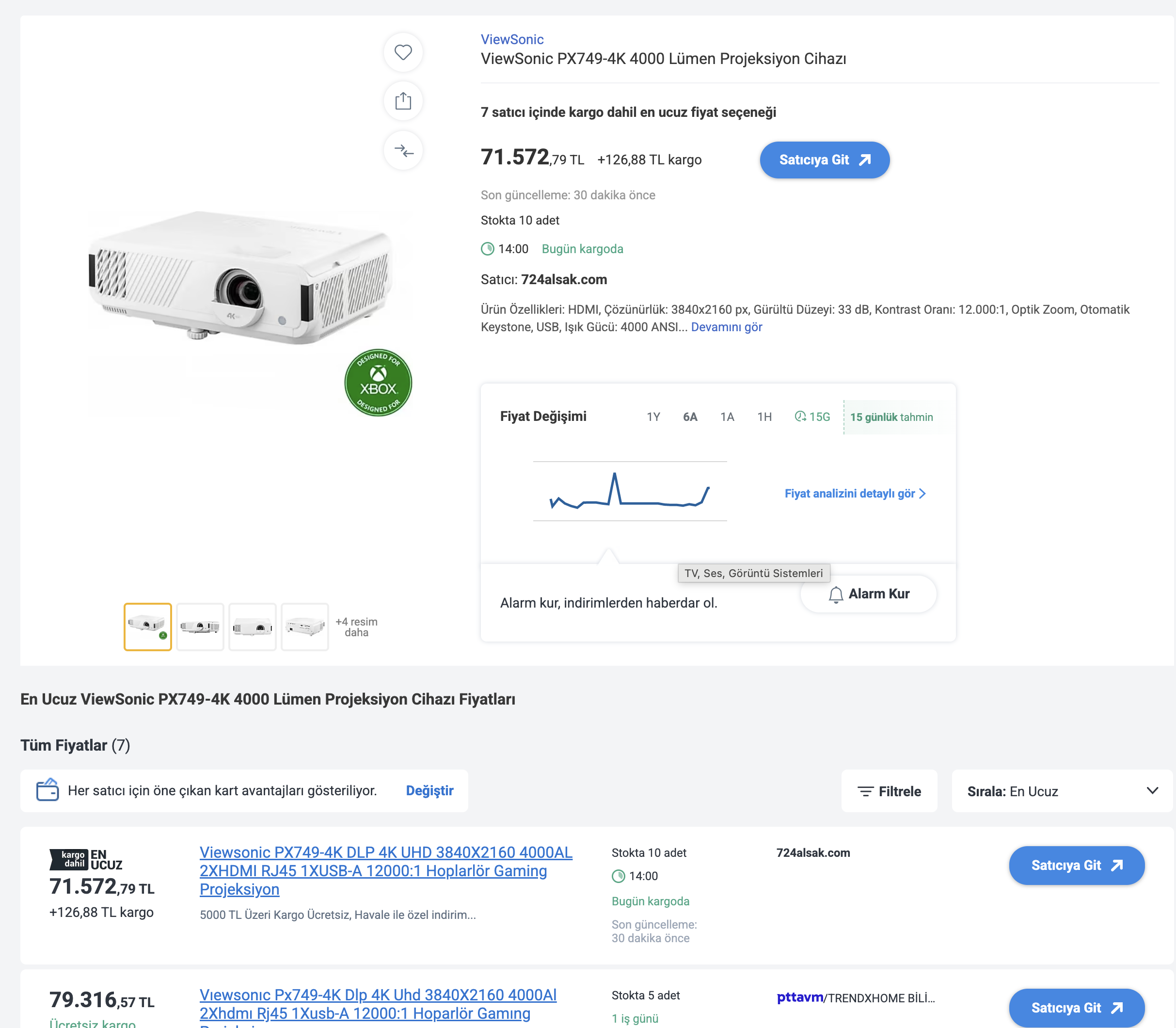This screenshot has height=1028, width=1176.
Task: Click Değiştir to change card advantages
Action: pyautogui.click(x=429, y=790)
